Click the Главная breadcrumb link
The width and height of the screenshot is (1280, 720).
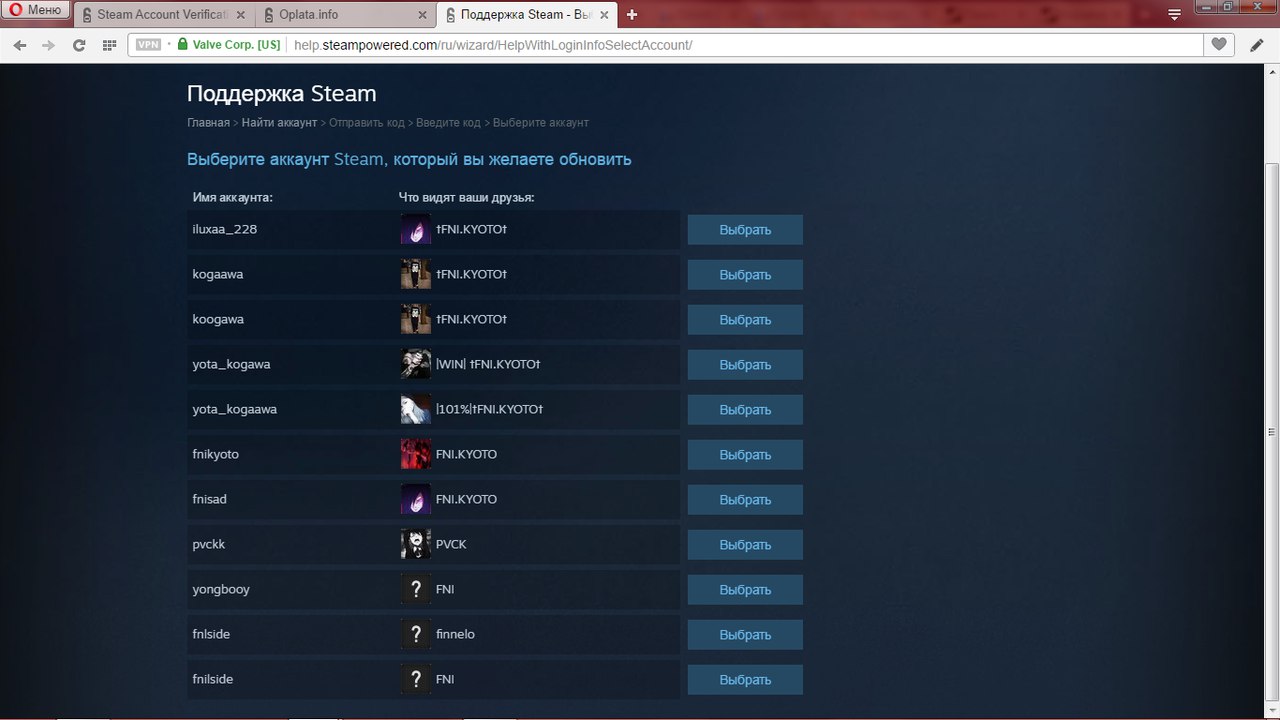click(x=208, y=122)
